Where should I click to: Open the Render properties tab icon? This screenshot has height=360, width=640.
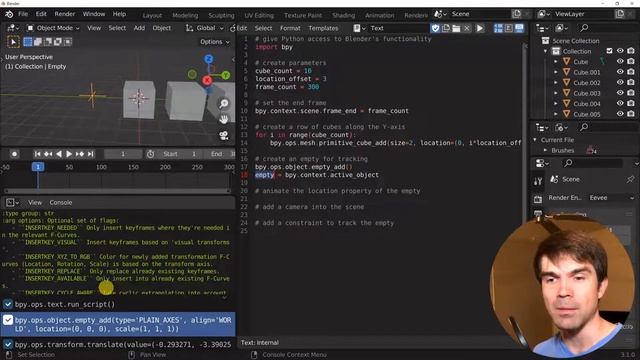(x=538, y=199)
